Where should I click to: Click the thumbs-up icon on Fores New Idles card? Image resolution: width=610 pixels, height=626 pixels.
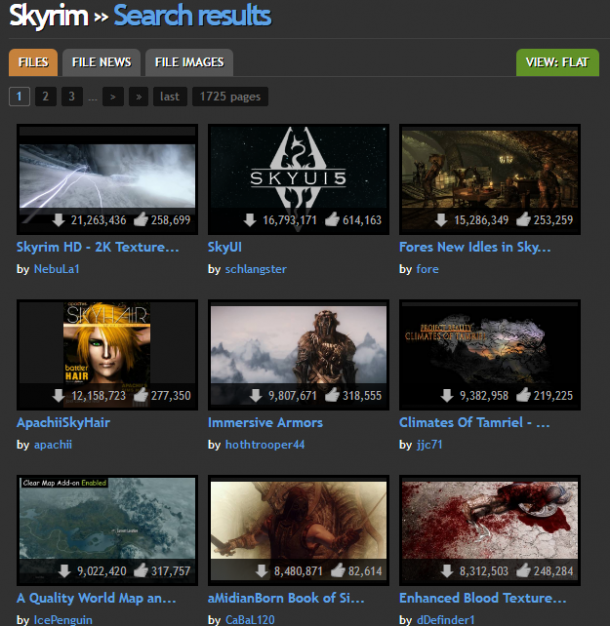523,219
